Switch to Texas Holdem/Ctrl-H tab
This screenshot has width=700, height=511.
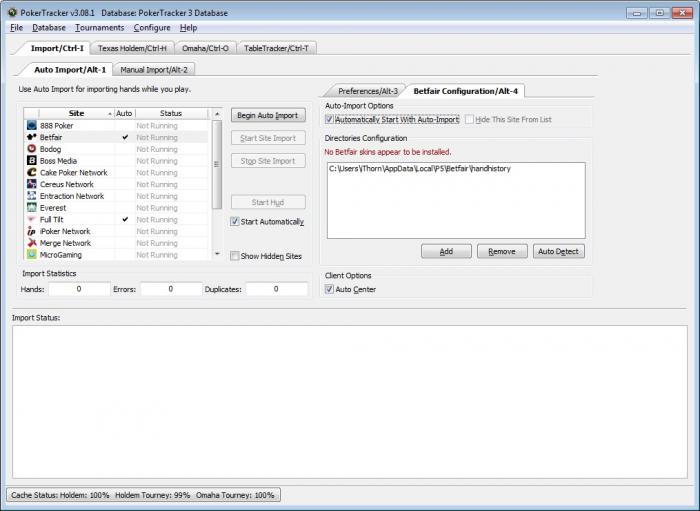[132, 48]
